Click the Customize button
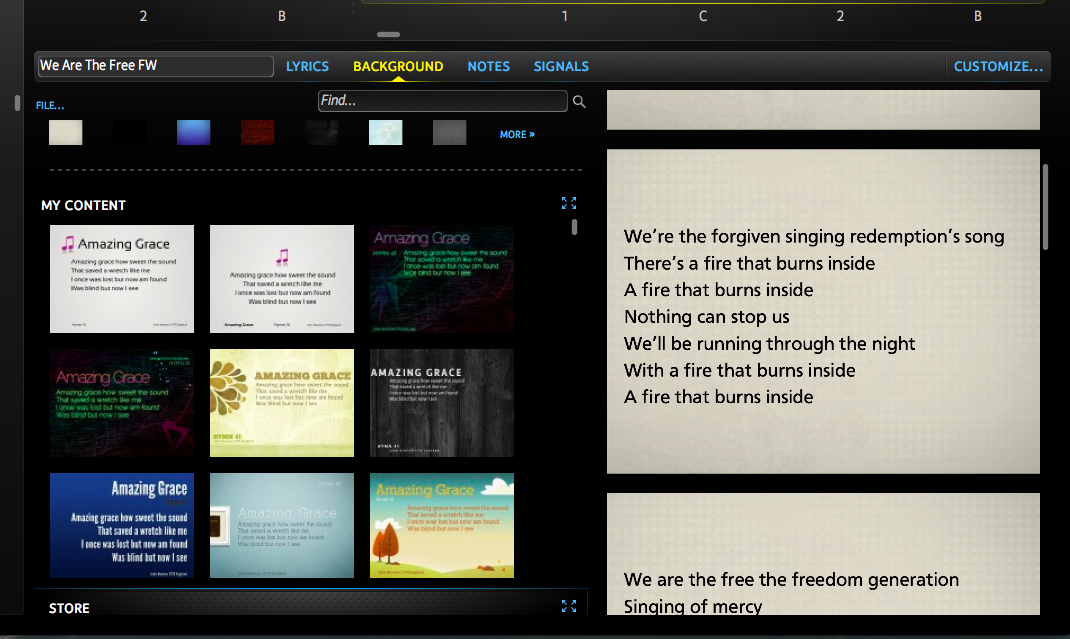This screenshot has height=639, width=1070. pos(998,66)
